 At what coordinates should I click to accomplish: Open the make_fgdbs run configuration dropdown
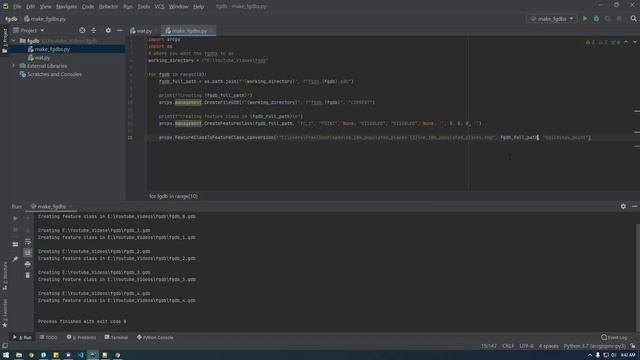[552, 19]
